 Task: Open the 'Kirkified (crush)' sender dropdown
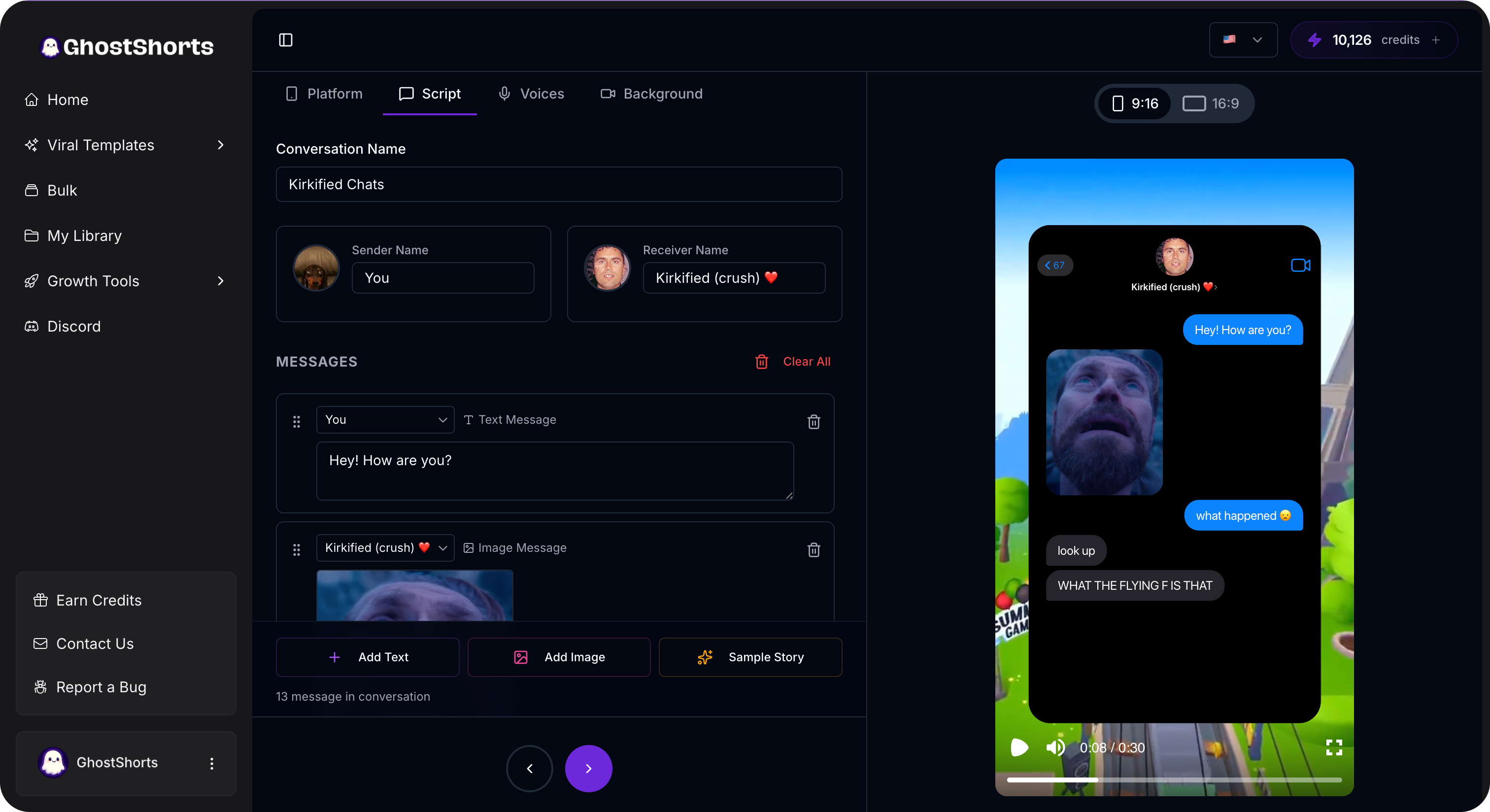pyautogui.click(x=385, y=548)
